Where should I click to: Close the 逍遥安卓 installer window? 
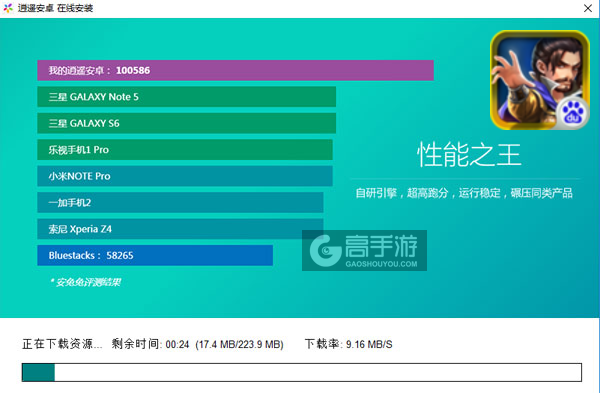point(588,8)
